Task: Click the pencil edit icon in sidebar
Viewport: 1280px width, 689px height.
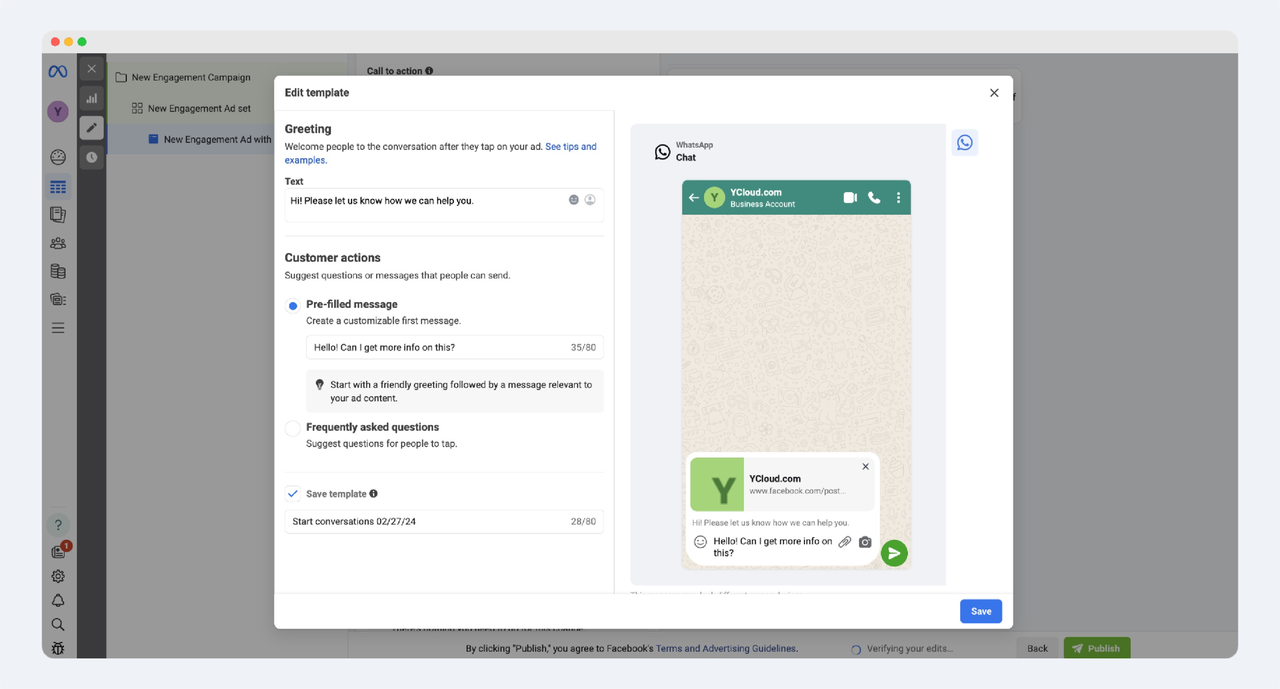Action: (x=91, y=127)
